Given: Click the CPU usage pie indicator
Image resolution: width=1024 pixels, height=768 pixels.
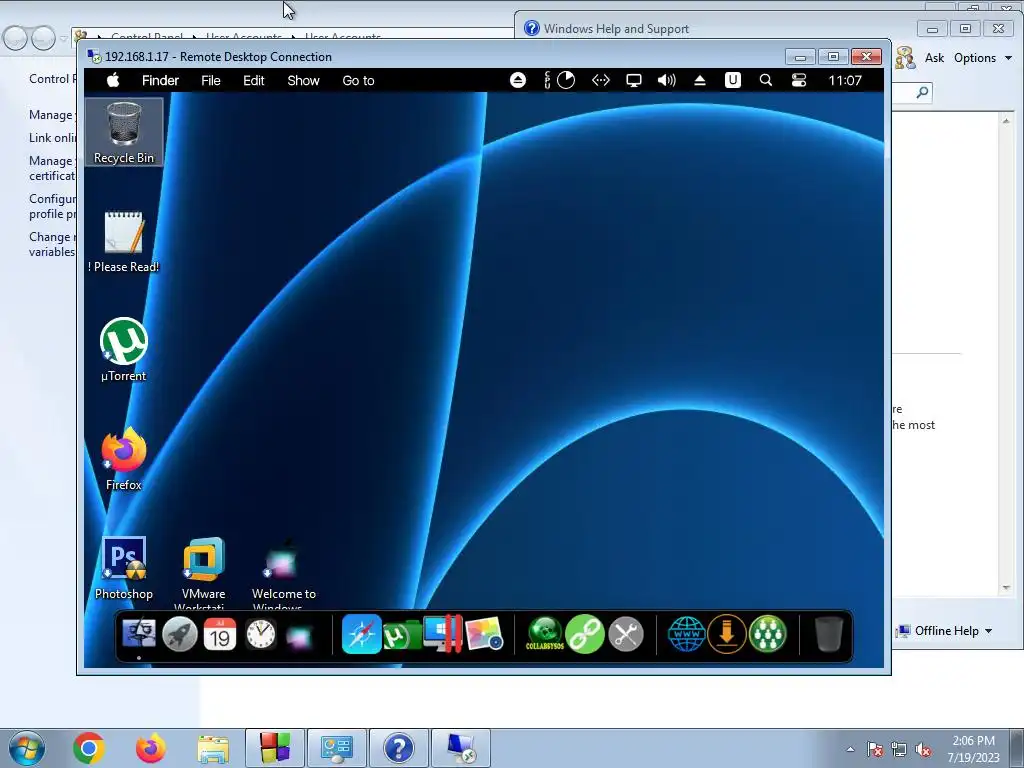Looking at the screenshot, I should click(566, 80).
